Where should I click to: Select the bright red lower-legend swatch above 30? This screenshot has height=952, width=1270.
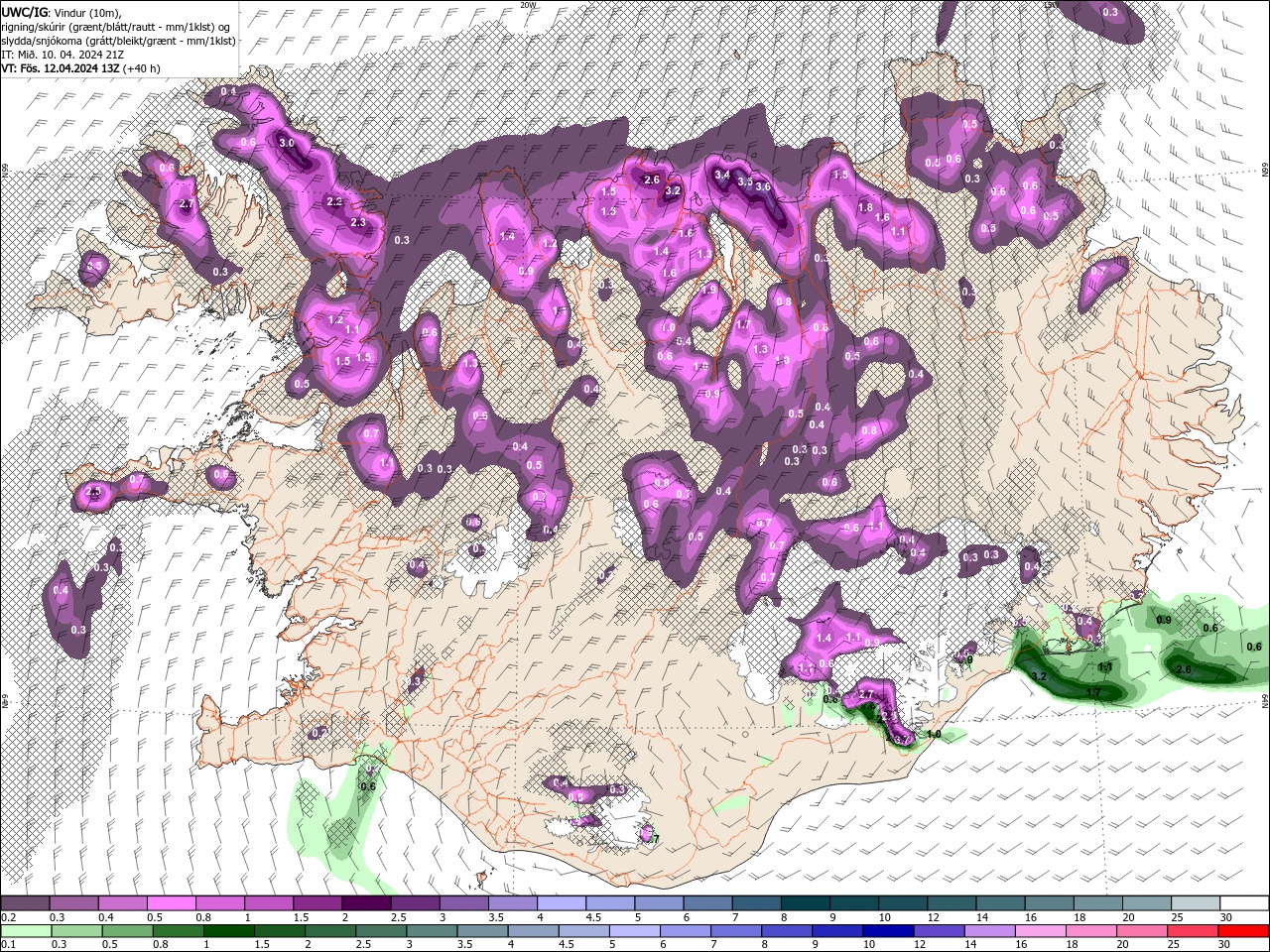click(x=1243, y=931)
